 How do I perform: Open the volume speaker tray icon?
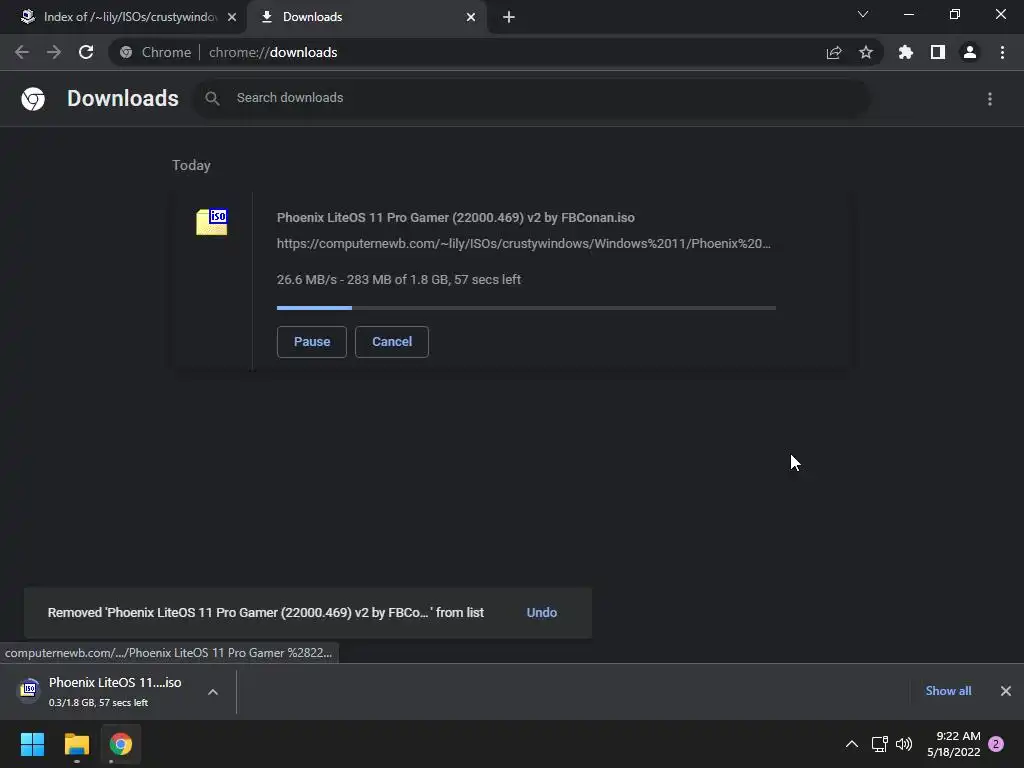tap(904, 744)
